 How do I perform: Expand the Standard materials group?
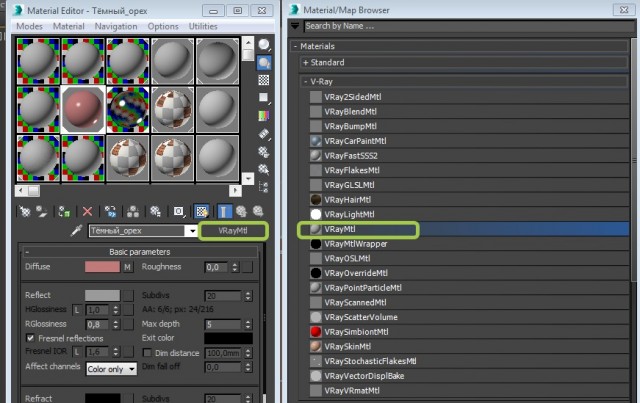click(x=305, y=62)
